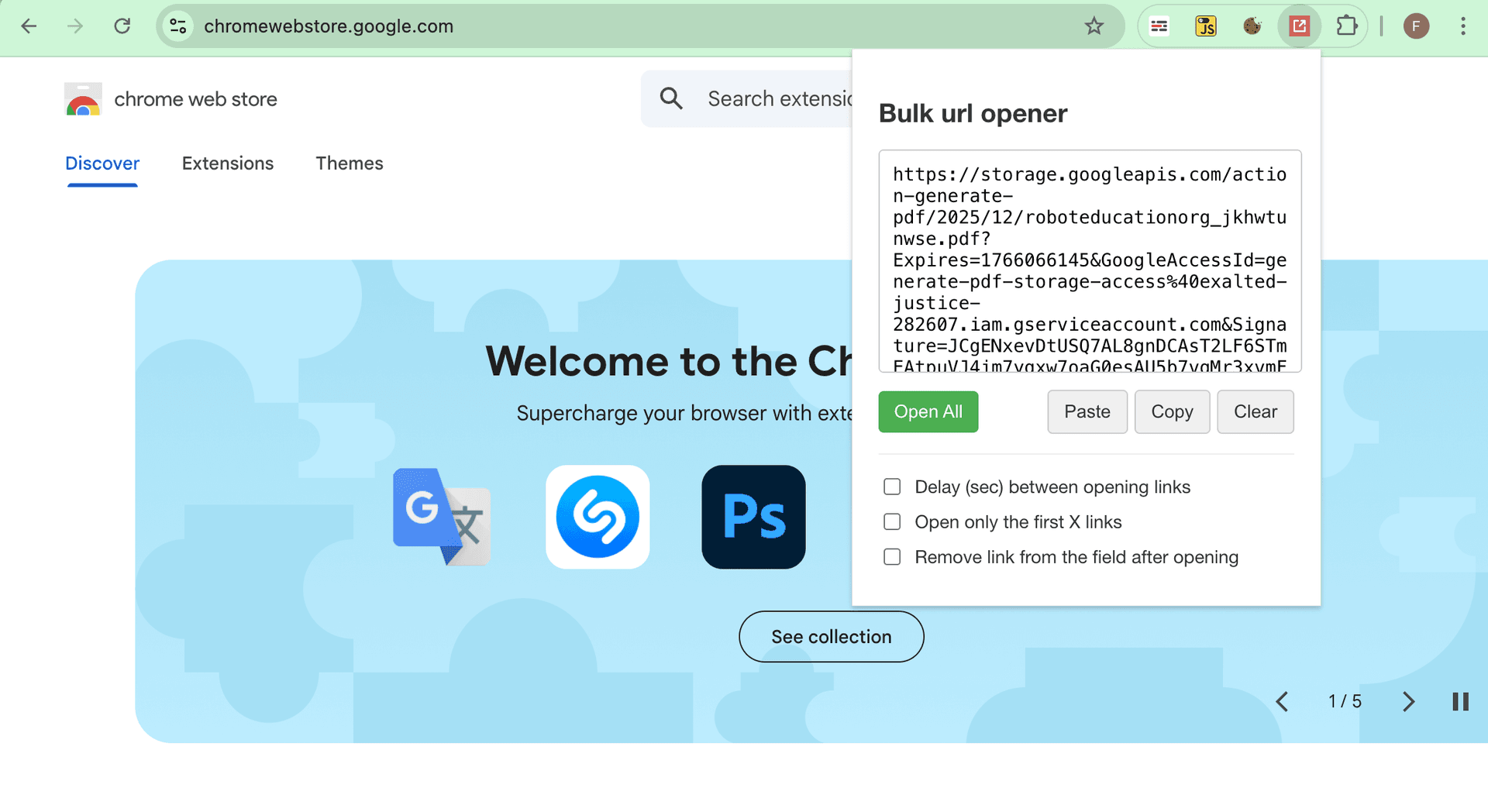Click the list-style extension icon in toolbar
This screenshot has height=812, width=1488.
click(1159, 26)
